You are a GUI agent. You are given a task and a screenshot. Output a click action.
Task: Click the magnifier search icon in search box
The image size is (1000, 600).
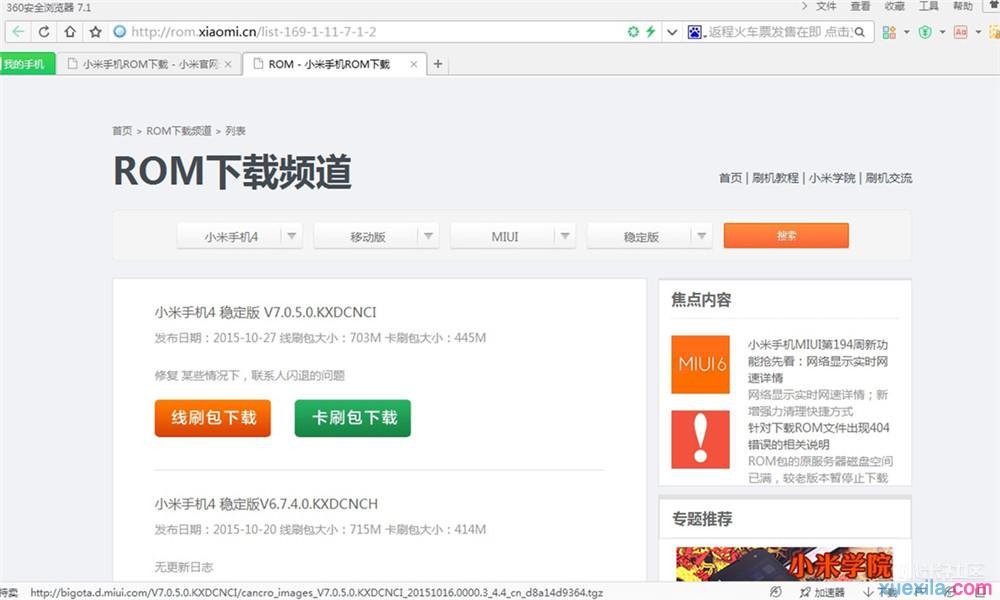(x=860, y=32)
